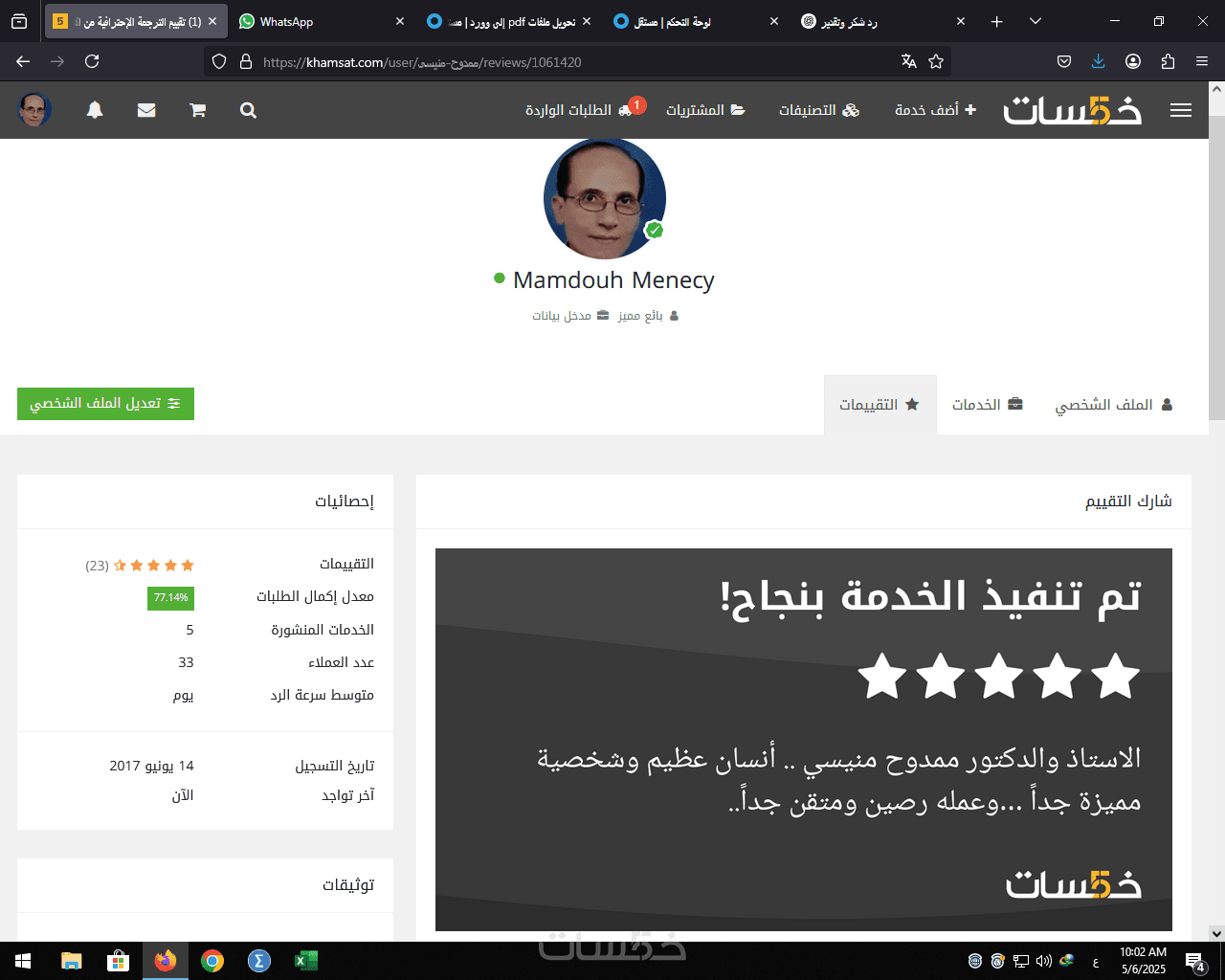Viewport: 1225px width, 980px height.
Task: Open the shopping cart icon
Action: 197,110
